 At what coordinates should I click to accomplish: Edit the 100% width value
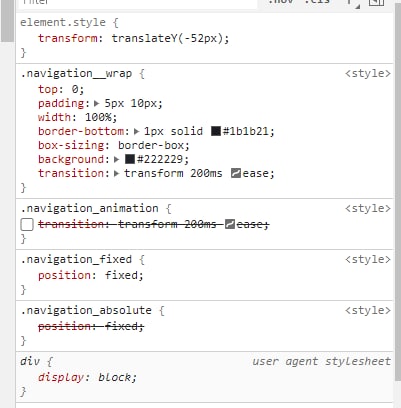pyautogui.click(x=98, y=117)
